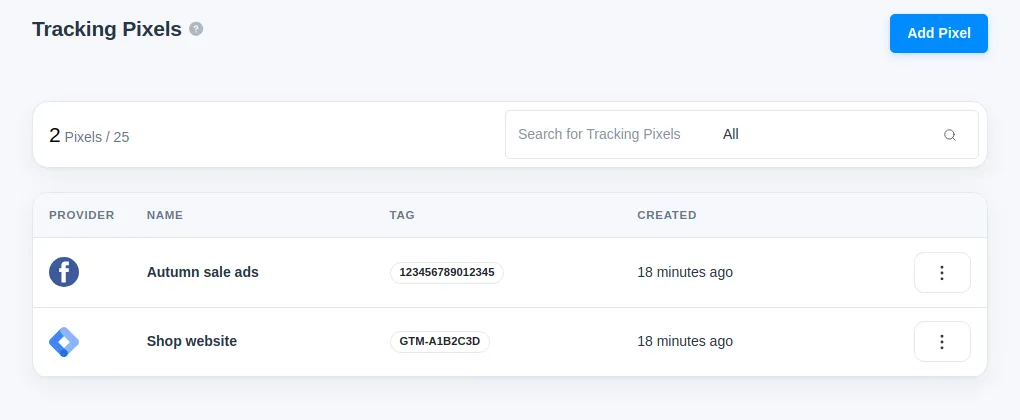
Task: Click the NAME column header
Action: (165, 215)
